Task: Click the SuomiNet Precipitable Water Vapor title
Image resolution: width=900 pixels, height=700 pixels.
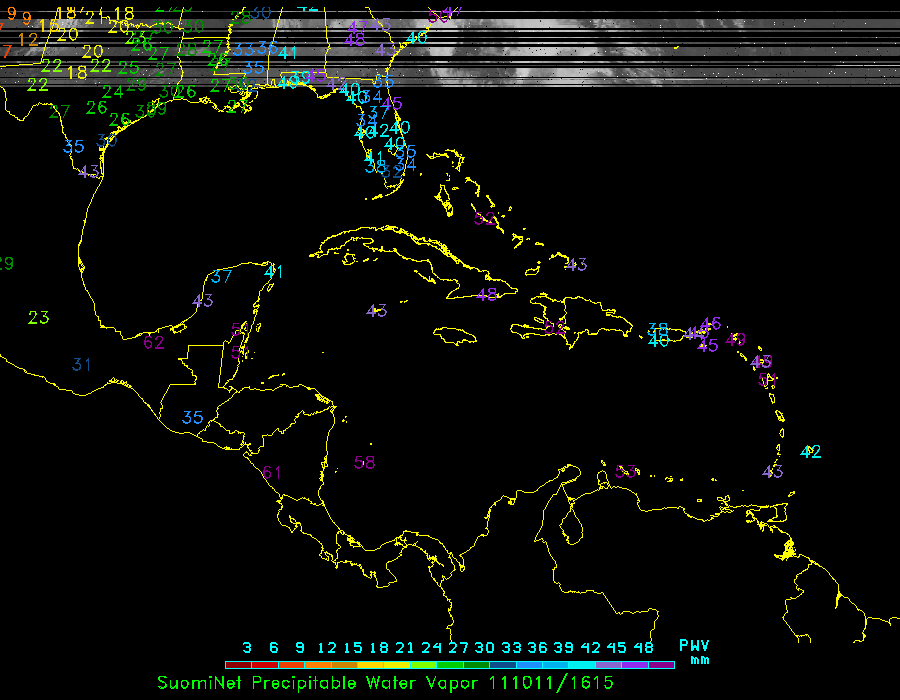Action: tap(320, 683)
